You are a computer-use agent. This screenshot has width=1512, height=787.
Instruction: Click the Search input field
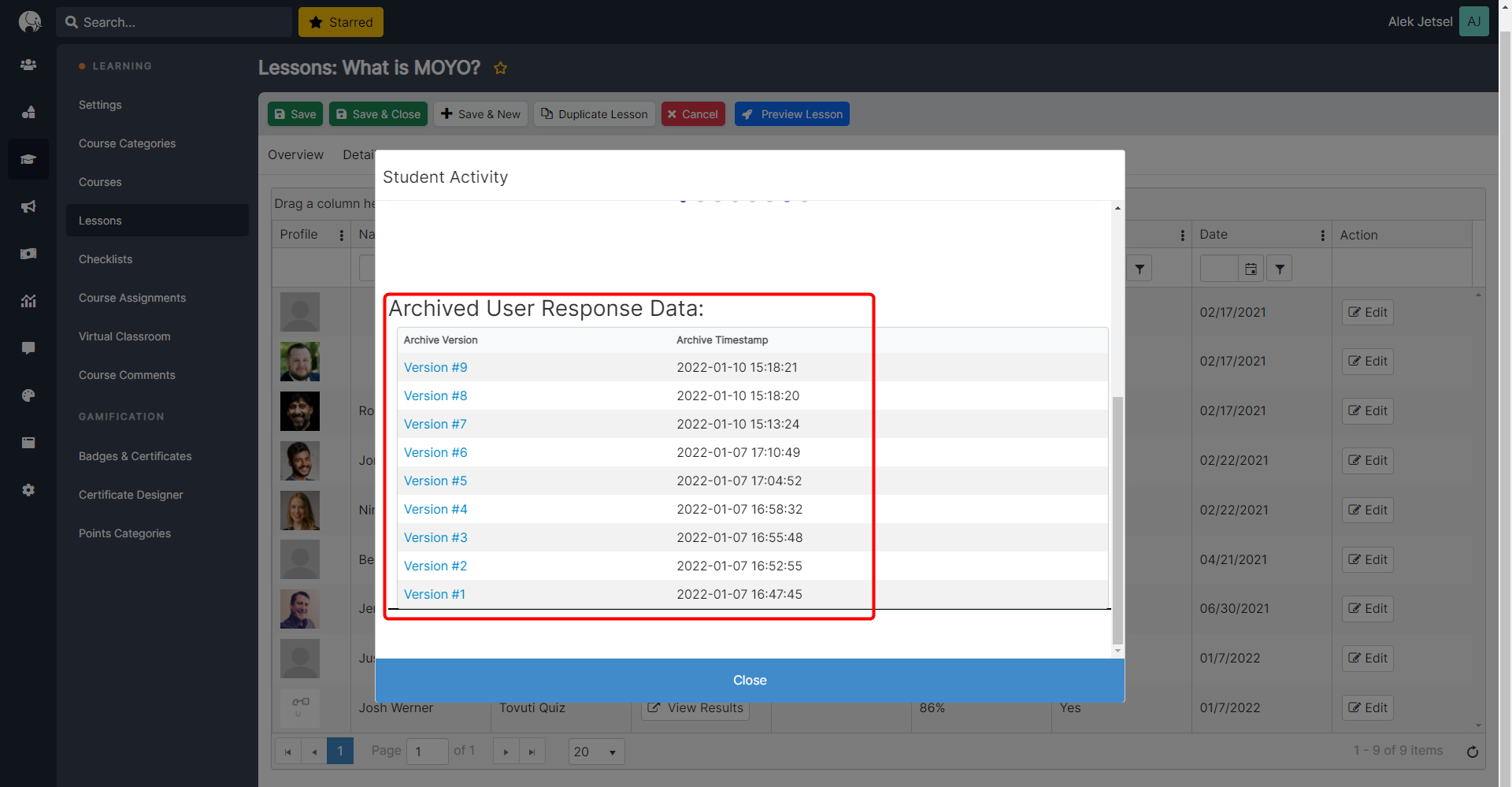(174, 22)
